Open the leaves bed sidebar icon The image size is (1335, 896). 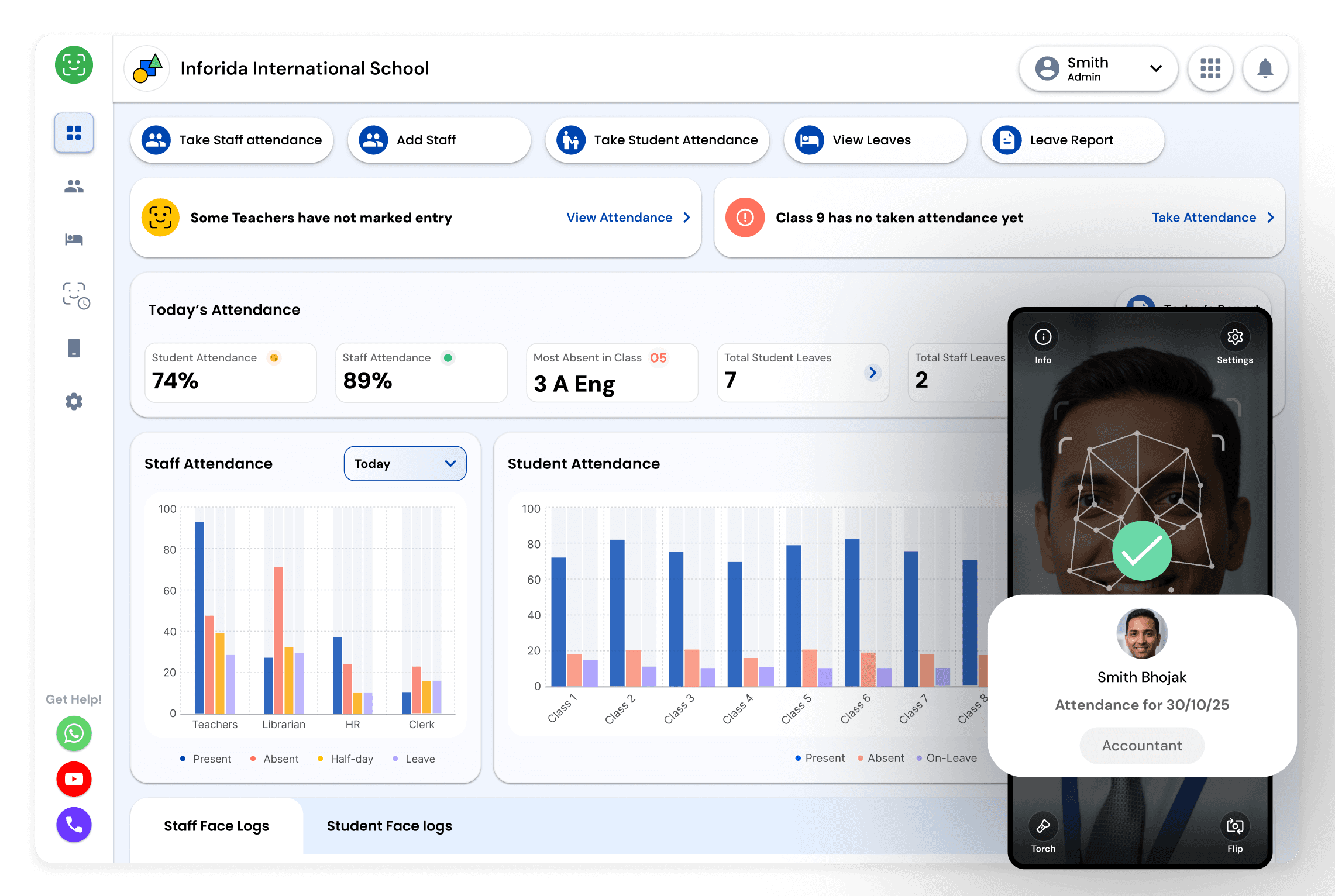(74, 239)
